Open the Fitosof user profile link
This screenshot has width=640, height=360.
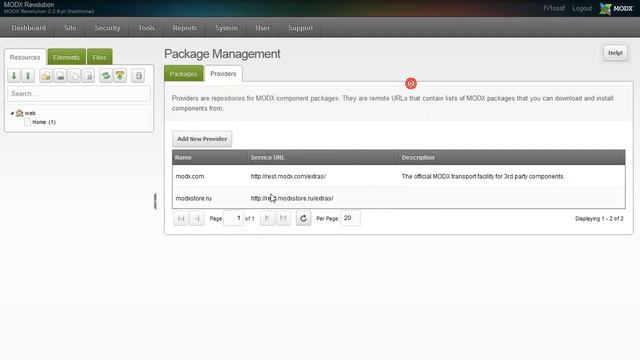[554, 8]
